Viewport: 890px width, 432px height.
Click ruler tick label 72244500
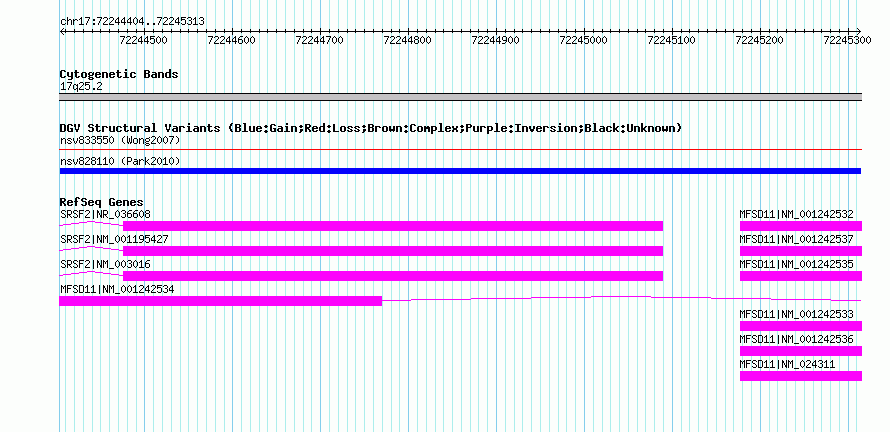[144, 40]
